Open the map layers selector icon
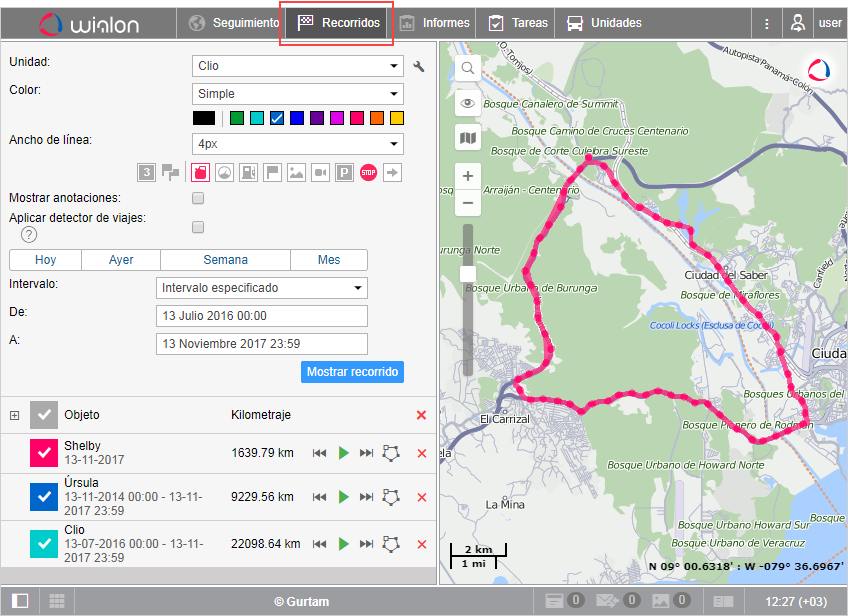The height and width of the screenshot is (616, 848). tap(467, 137)
